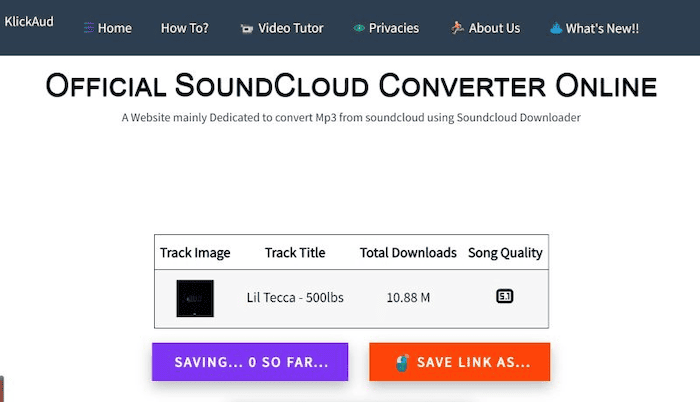Click the 5.1 song quality icon
The height and width of the screenshot is (402, 700).
pyautogui.click(x=505, y=297)
